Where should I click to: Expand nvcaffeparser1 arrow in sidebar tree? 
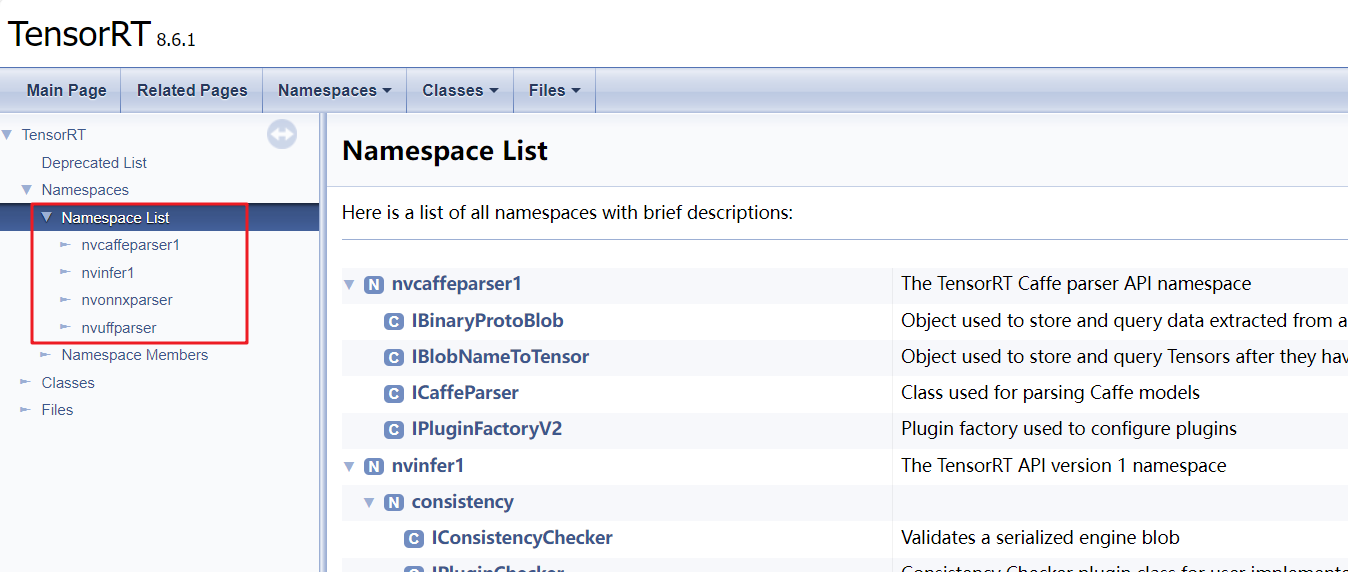(66, 244)
